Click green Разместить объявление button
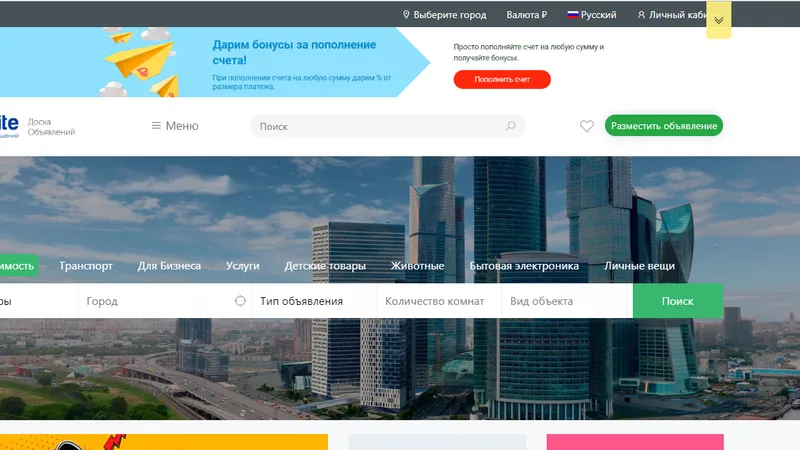 point(664,126)
